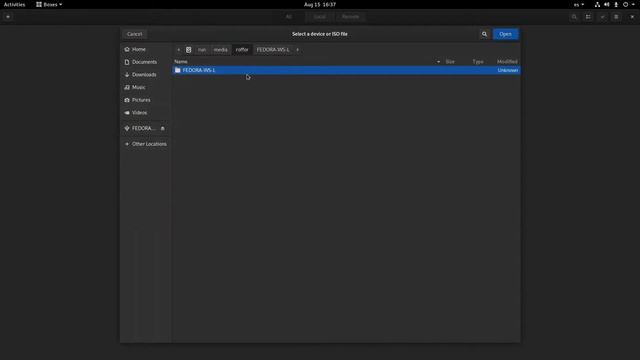Sort by Modified column
The width and height of the screenshot is (640, 360).
click(x=507, y=62)
